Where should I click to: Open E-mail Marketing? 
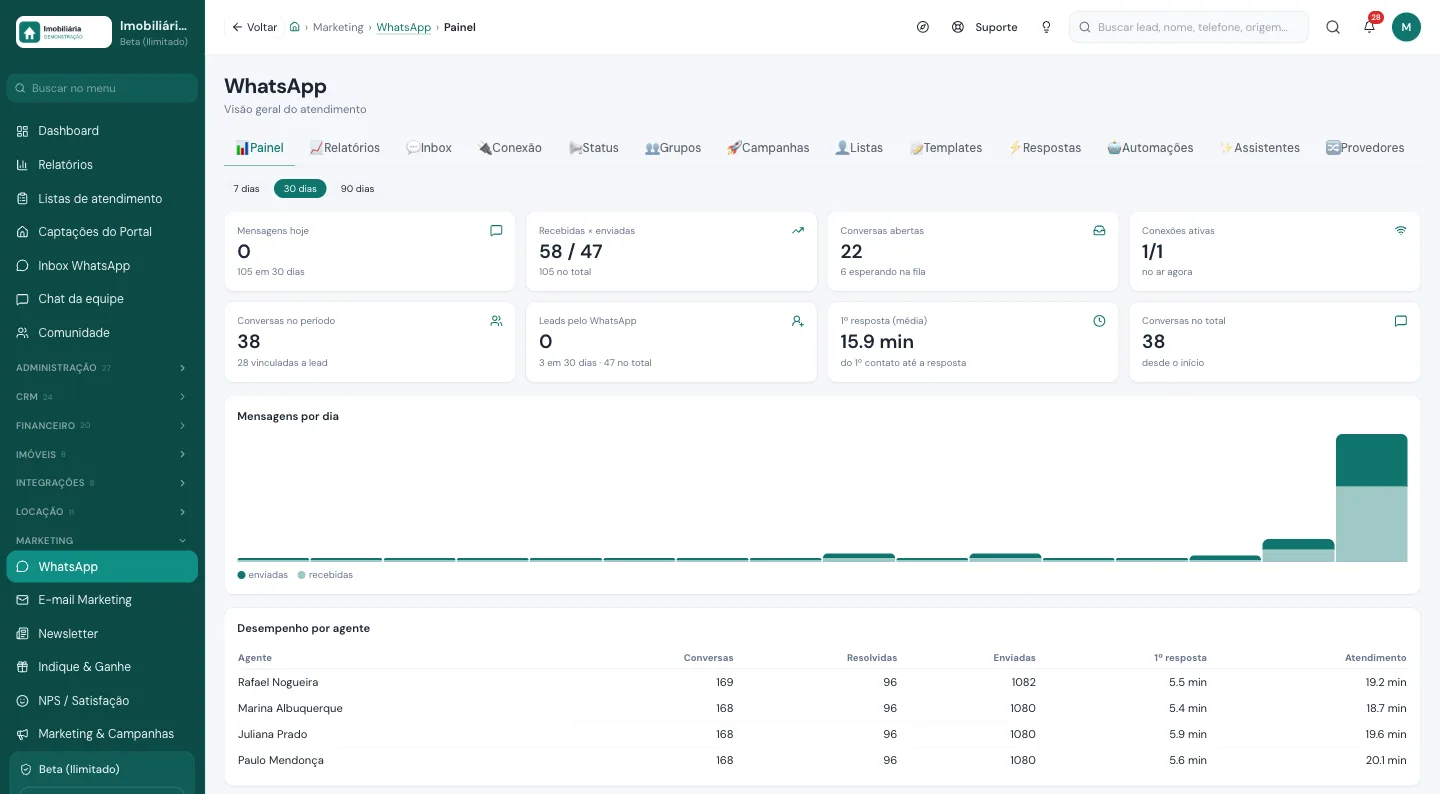[102, 600]
